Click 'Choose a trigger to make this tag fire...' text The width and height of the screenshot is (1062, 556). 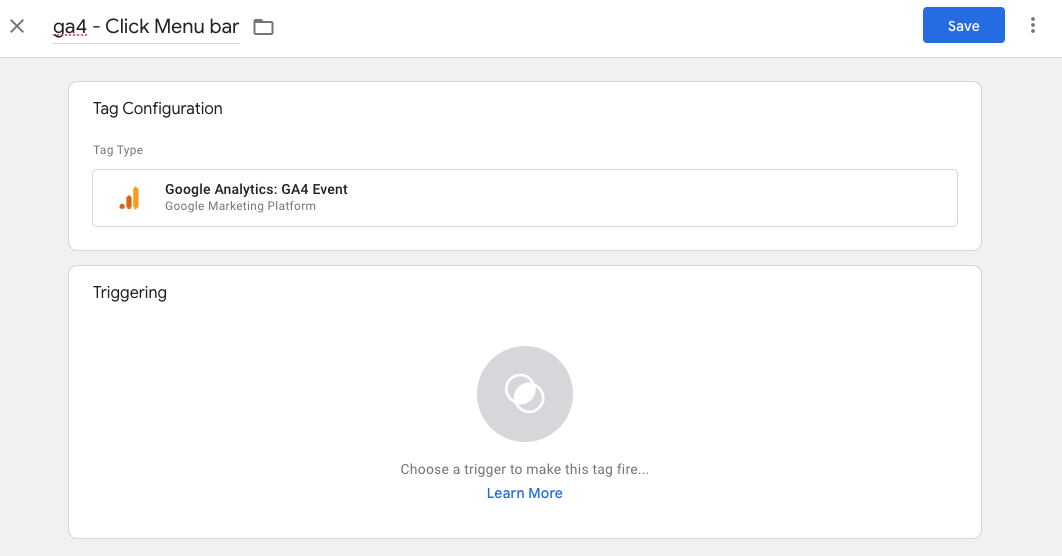click(524, 469)
